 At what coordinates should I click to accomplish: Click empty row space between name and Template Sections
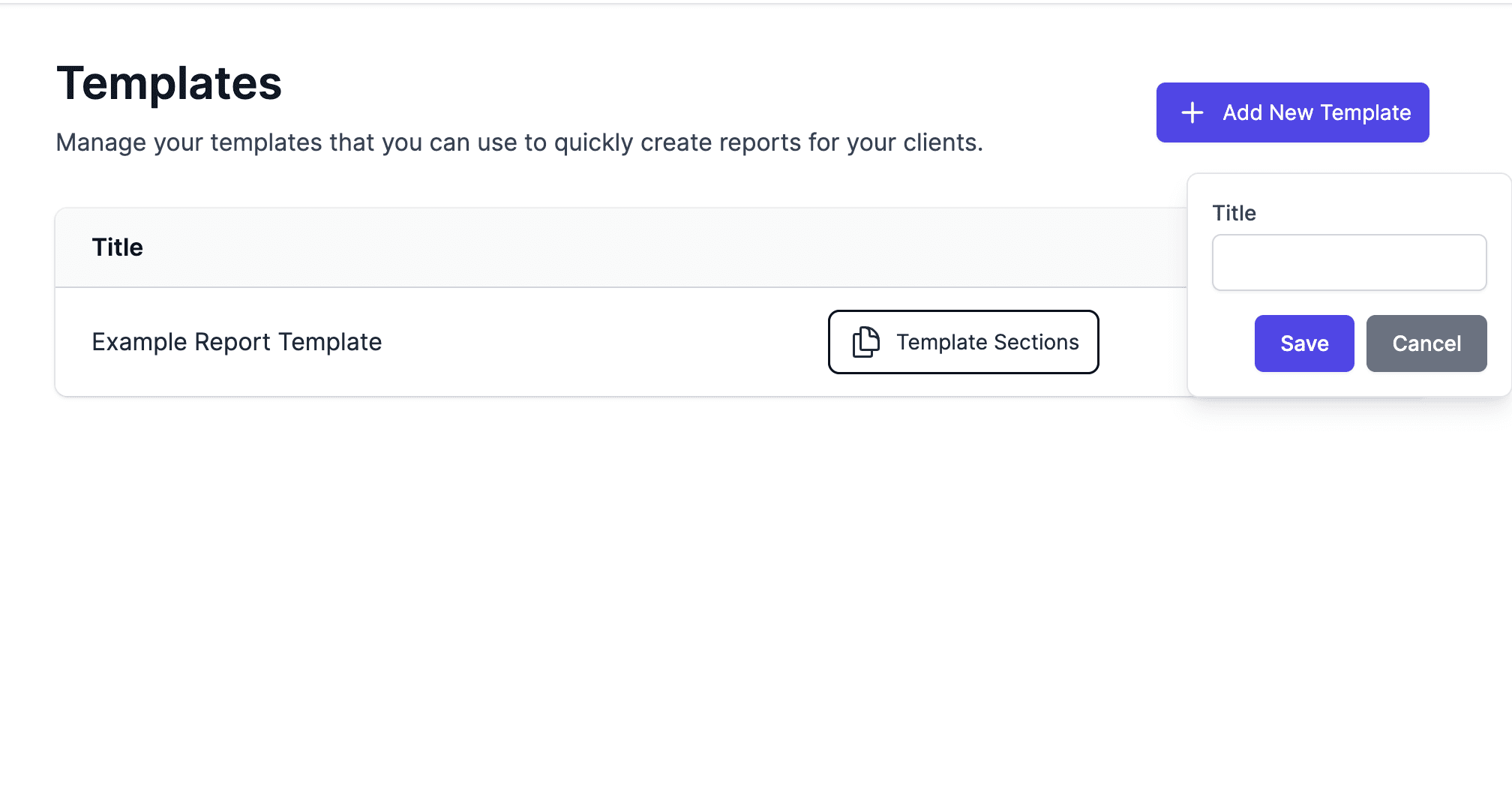[x=600, y=342]
